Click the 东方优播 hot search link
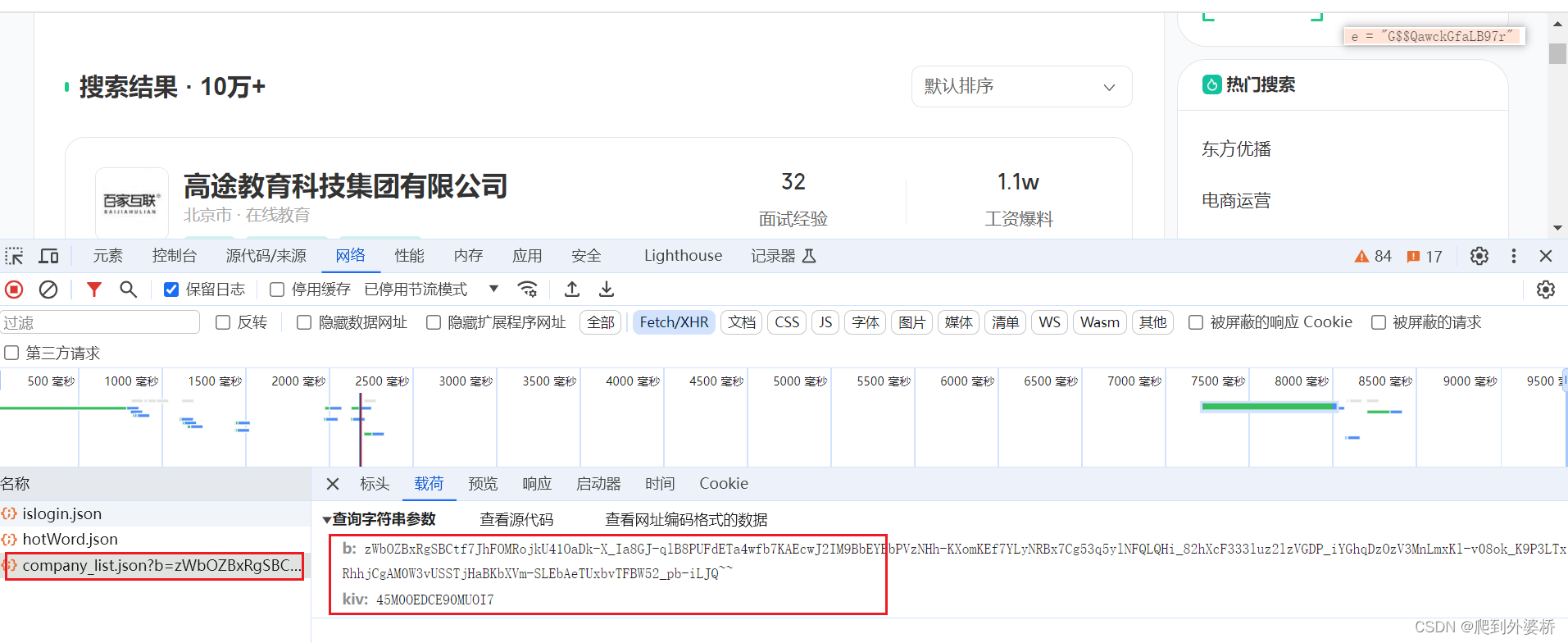Screen dimensions: 1568x643 coord(1236,149)
